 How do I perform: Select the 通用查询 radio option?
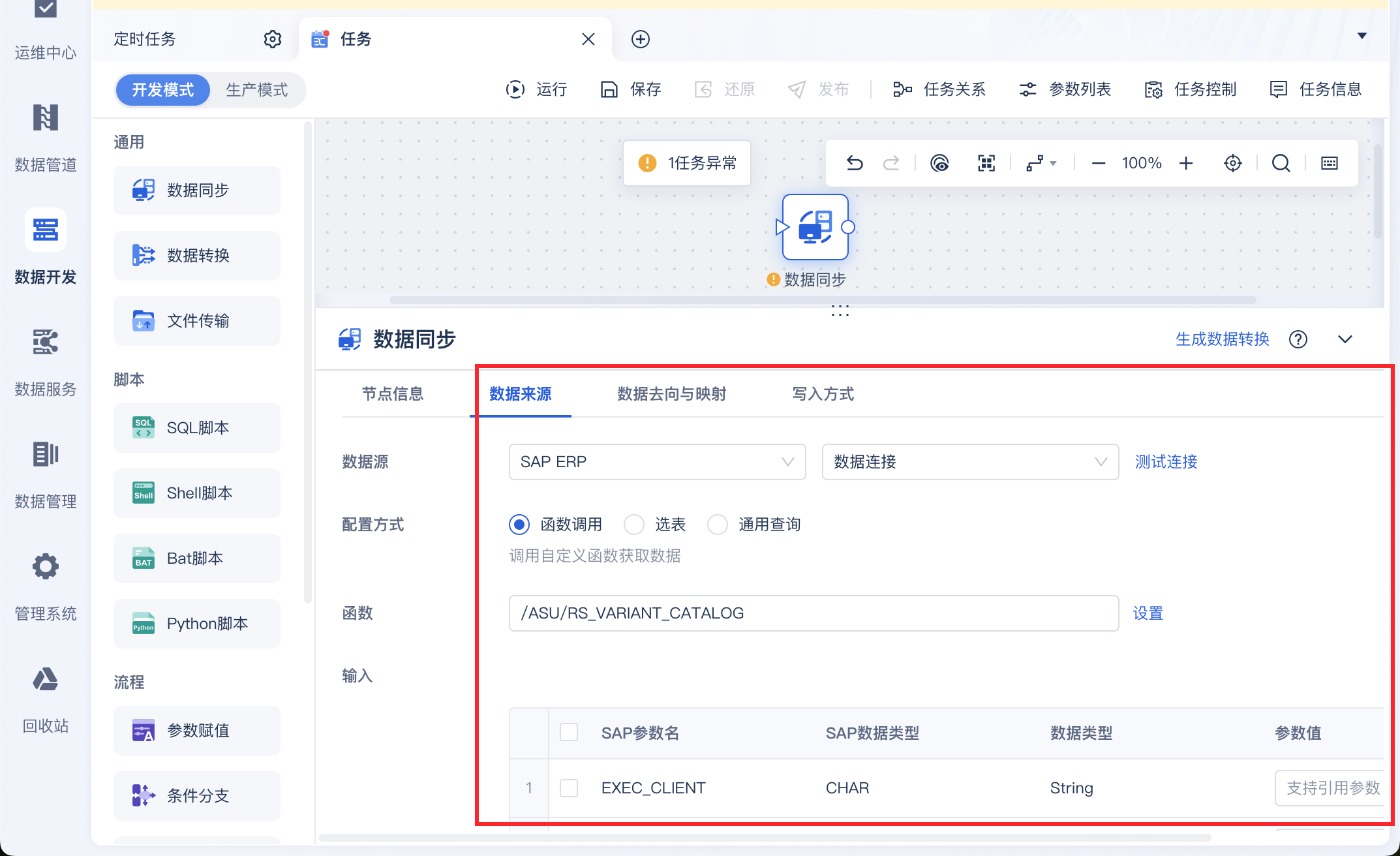(718, 525)
